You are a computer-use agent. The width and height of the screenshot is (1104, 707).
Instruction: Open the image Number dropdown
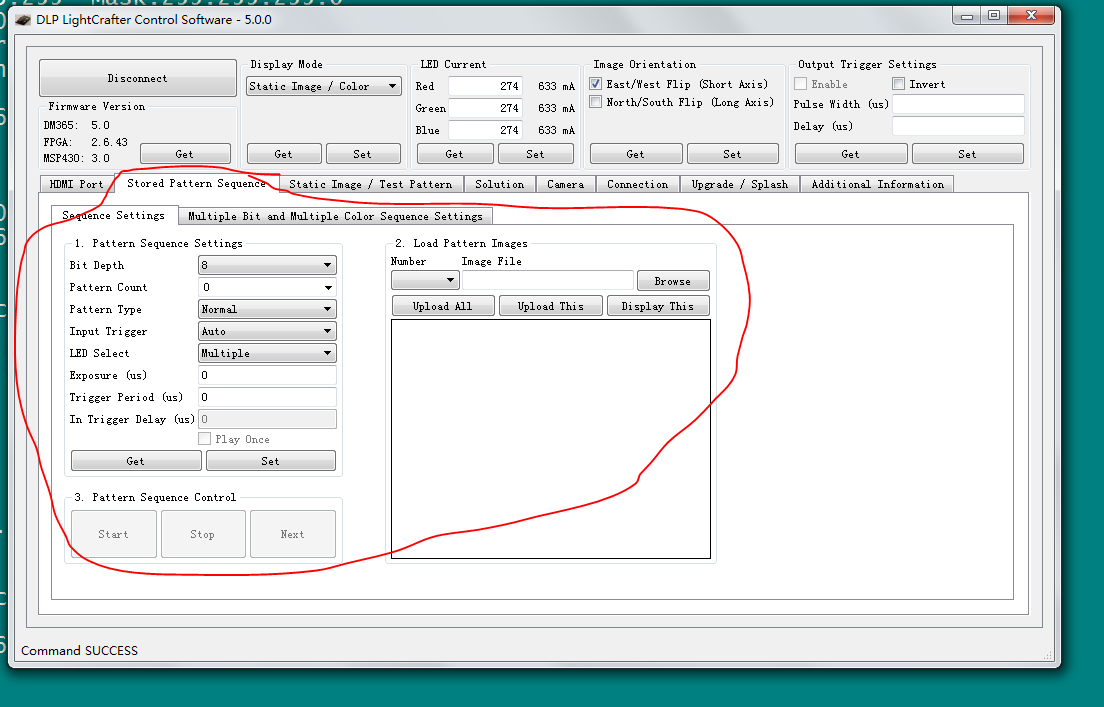425,280
